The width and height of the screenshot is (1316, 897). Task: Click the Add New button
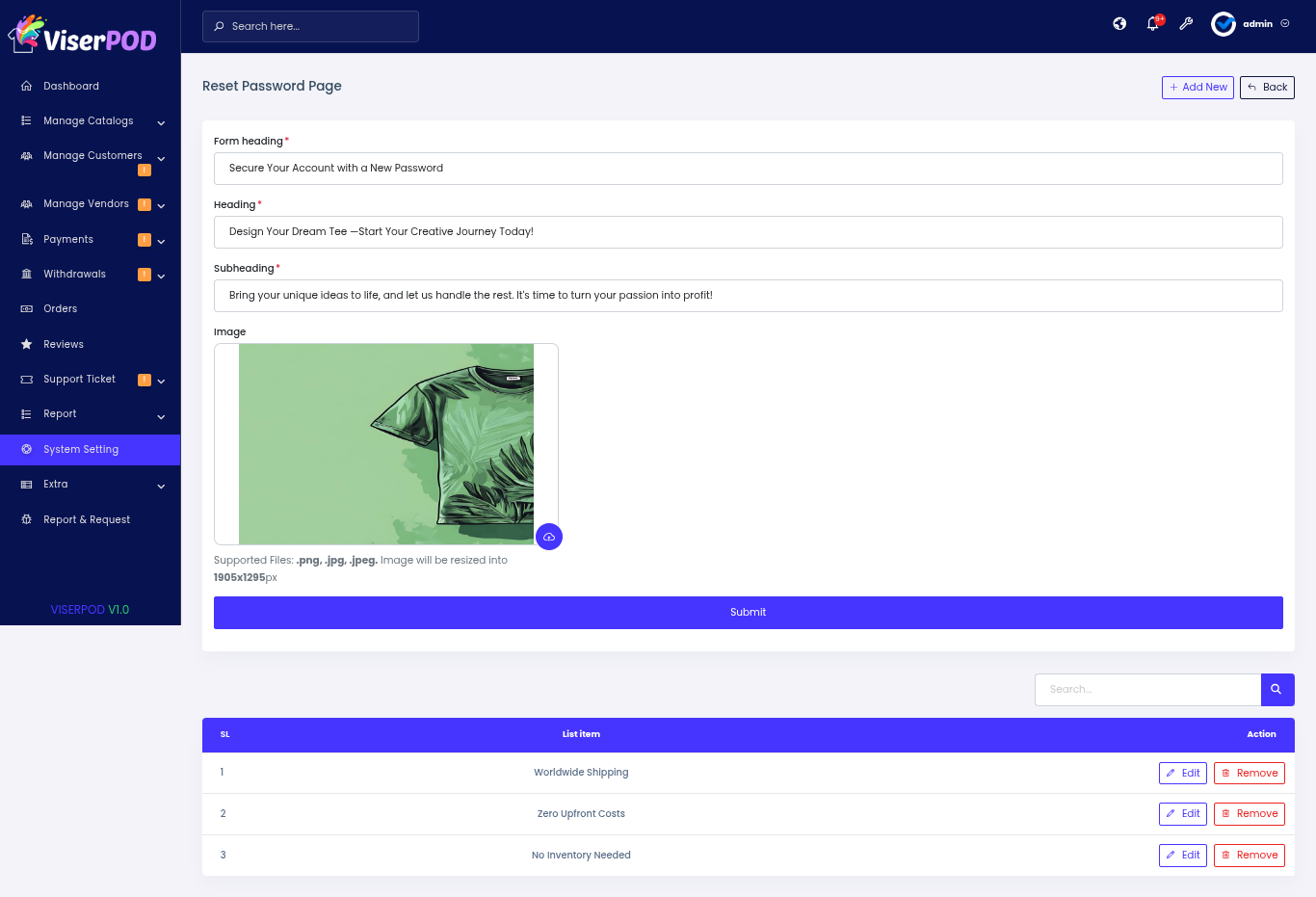coord(1198,88)
